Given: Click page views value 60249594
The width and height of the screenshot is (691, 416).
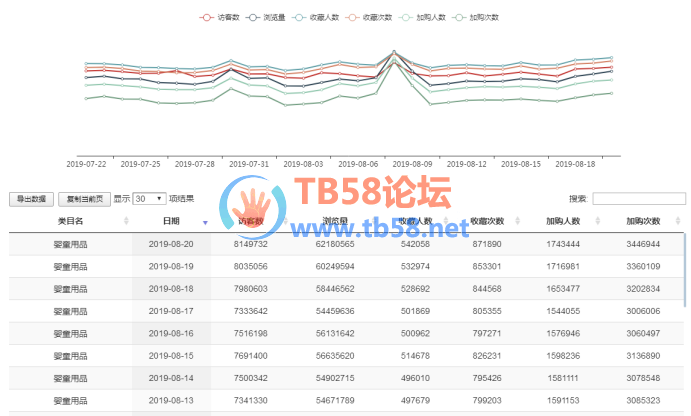Looking at the screenshot, I should 335,267.
